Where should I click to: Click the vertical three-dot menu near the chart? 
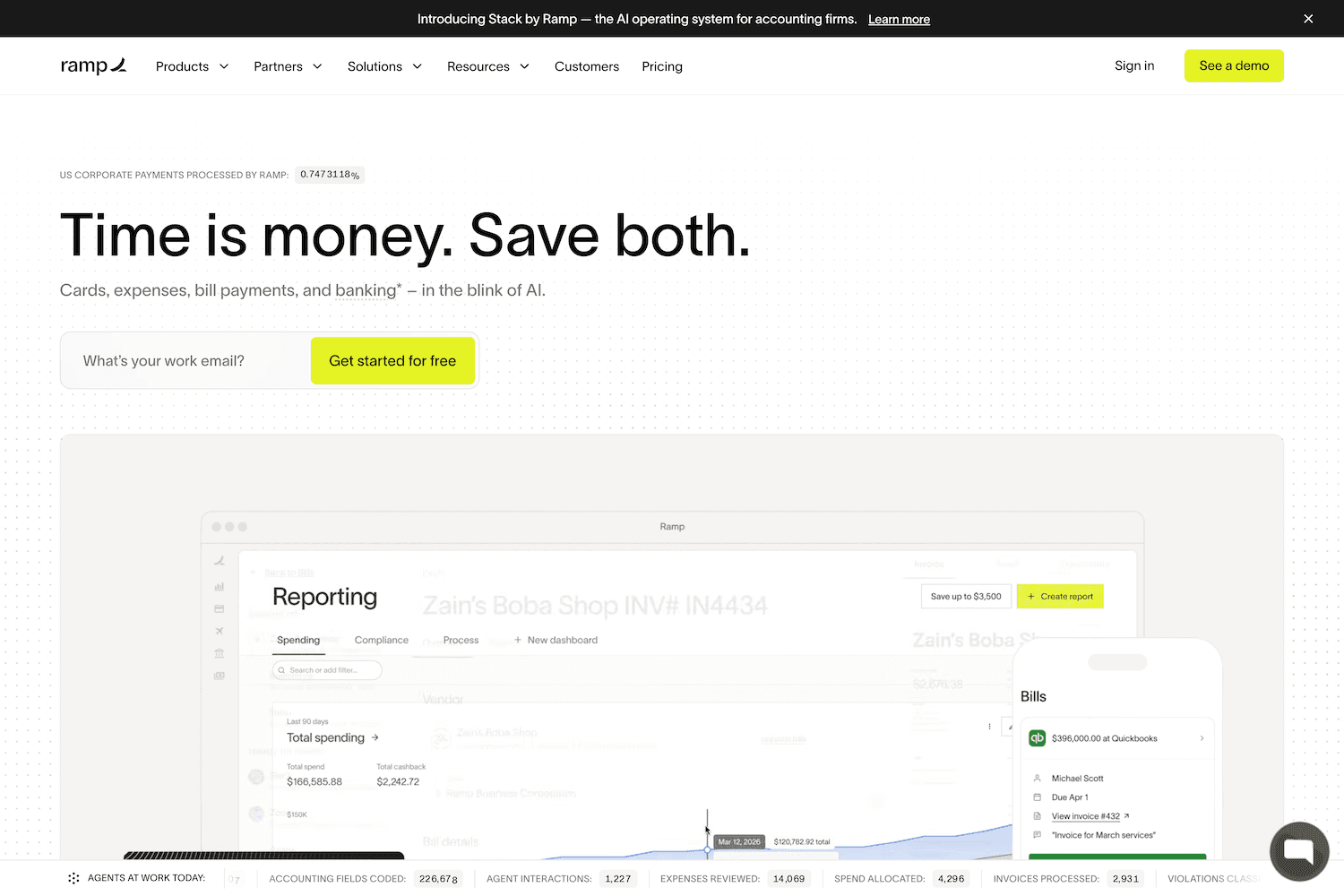pos(989,727)
